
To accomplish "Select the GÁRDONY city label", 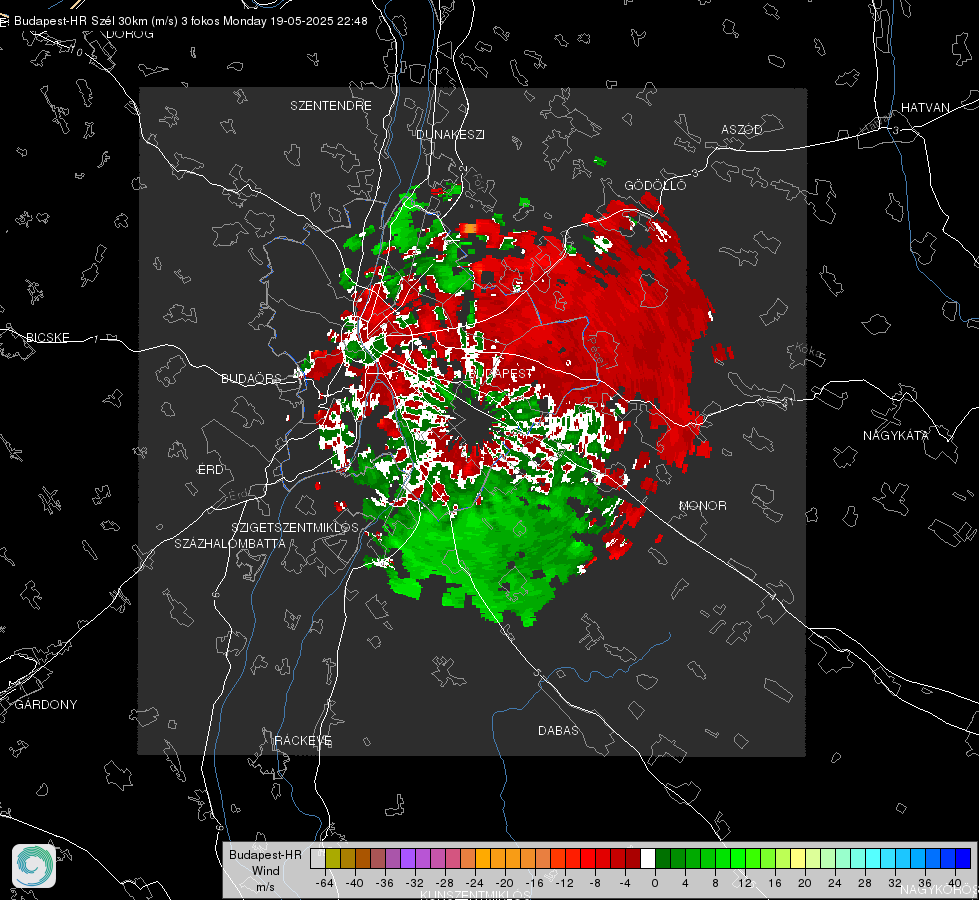I will pos(46,705).
